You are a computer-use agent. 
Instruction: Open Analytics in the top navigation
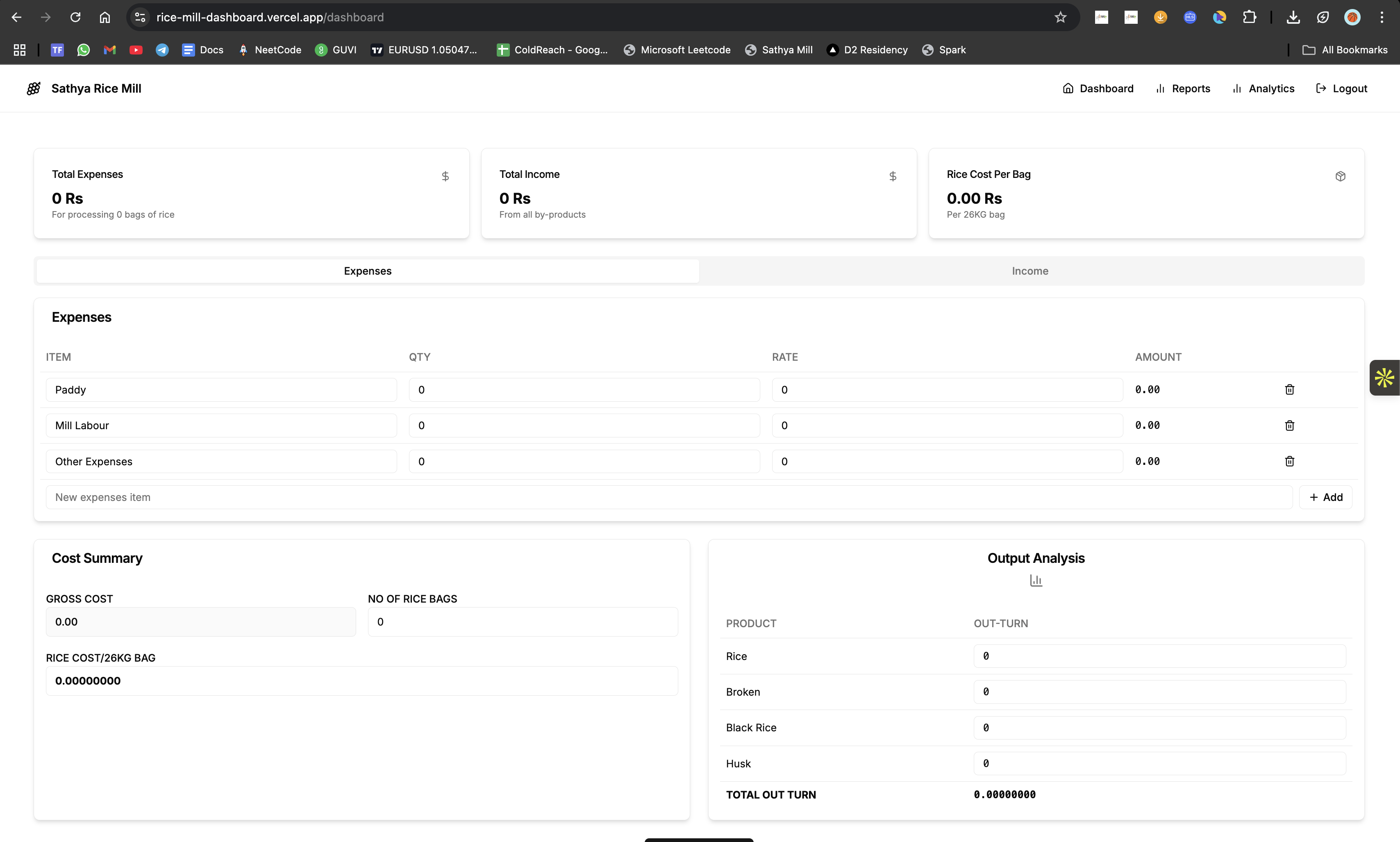[x=1263, y=89]
